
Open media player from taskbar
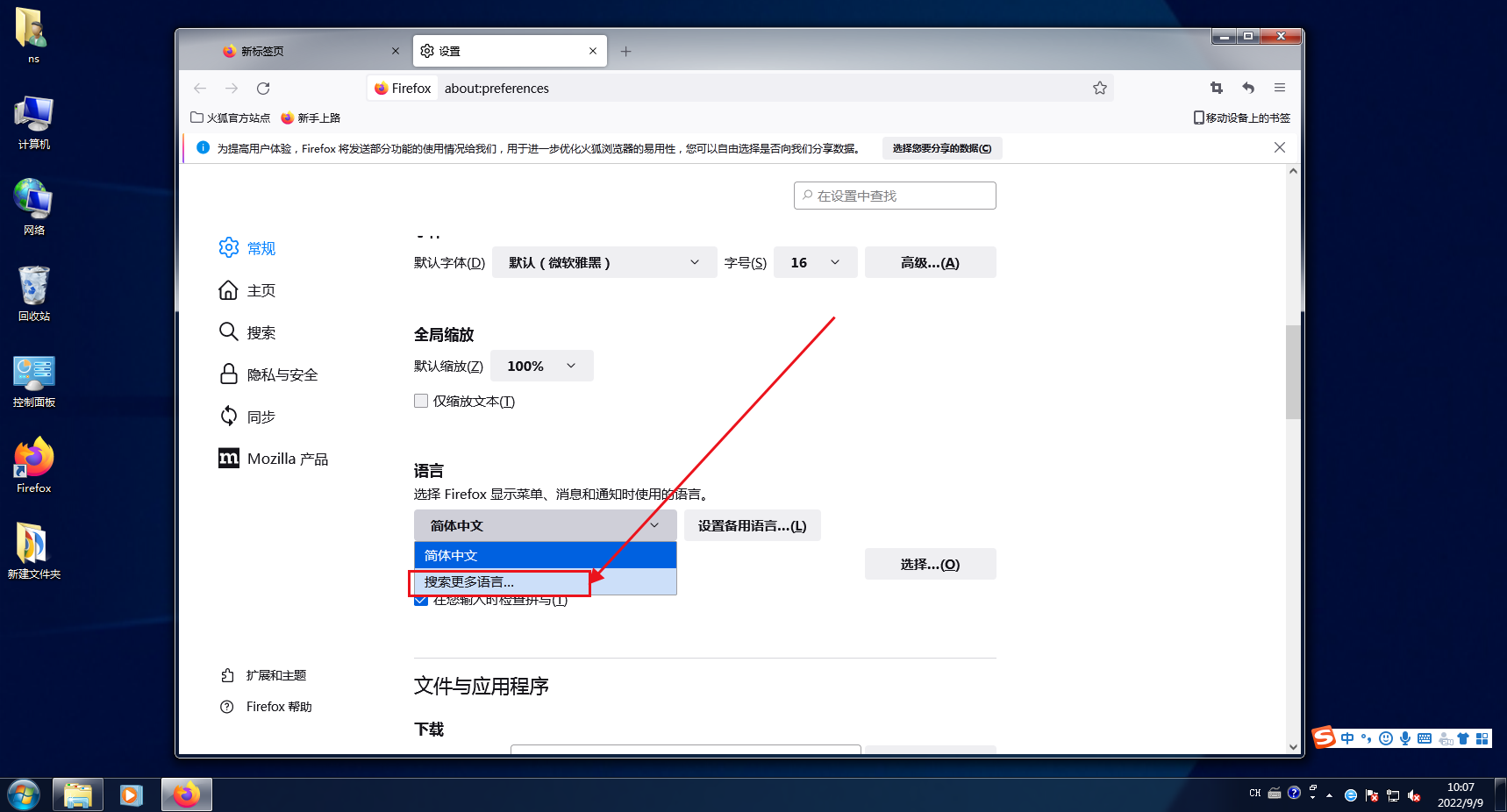tap(132, 795)
